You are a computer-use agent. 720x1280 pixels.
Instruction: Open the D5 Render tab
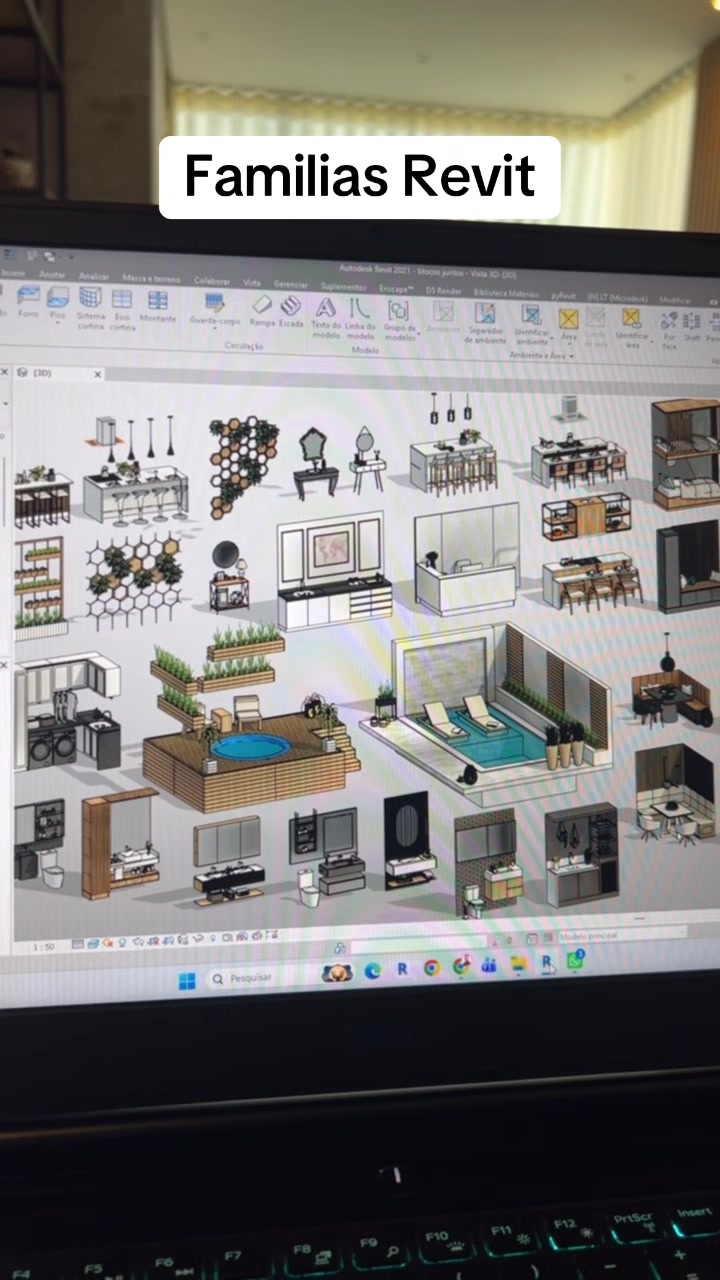[443, 290]
